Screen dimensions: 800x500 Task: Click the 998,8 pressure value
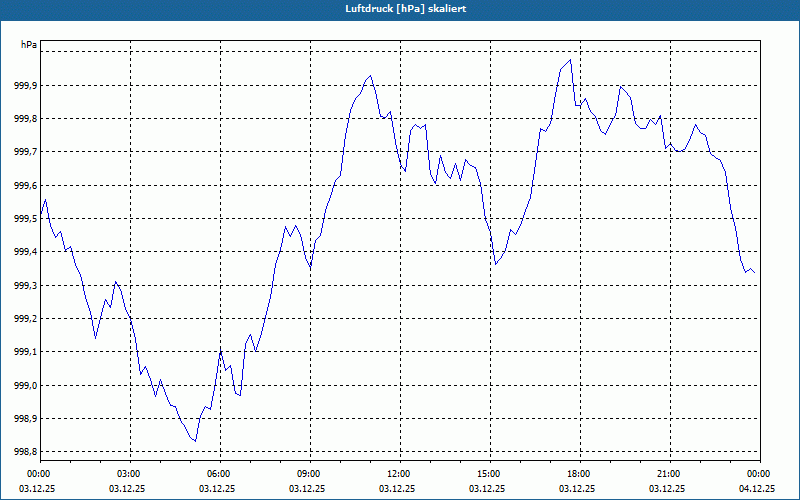point(26,452)
